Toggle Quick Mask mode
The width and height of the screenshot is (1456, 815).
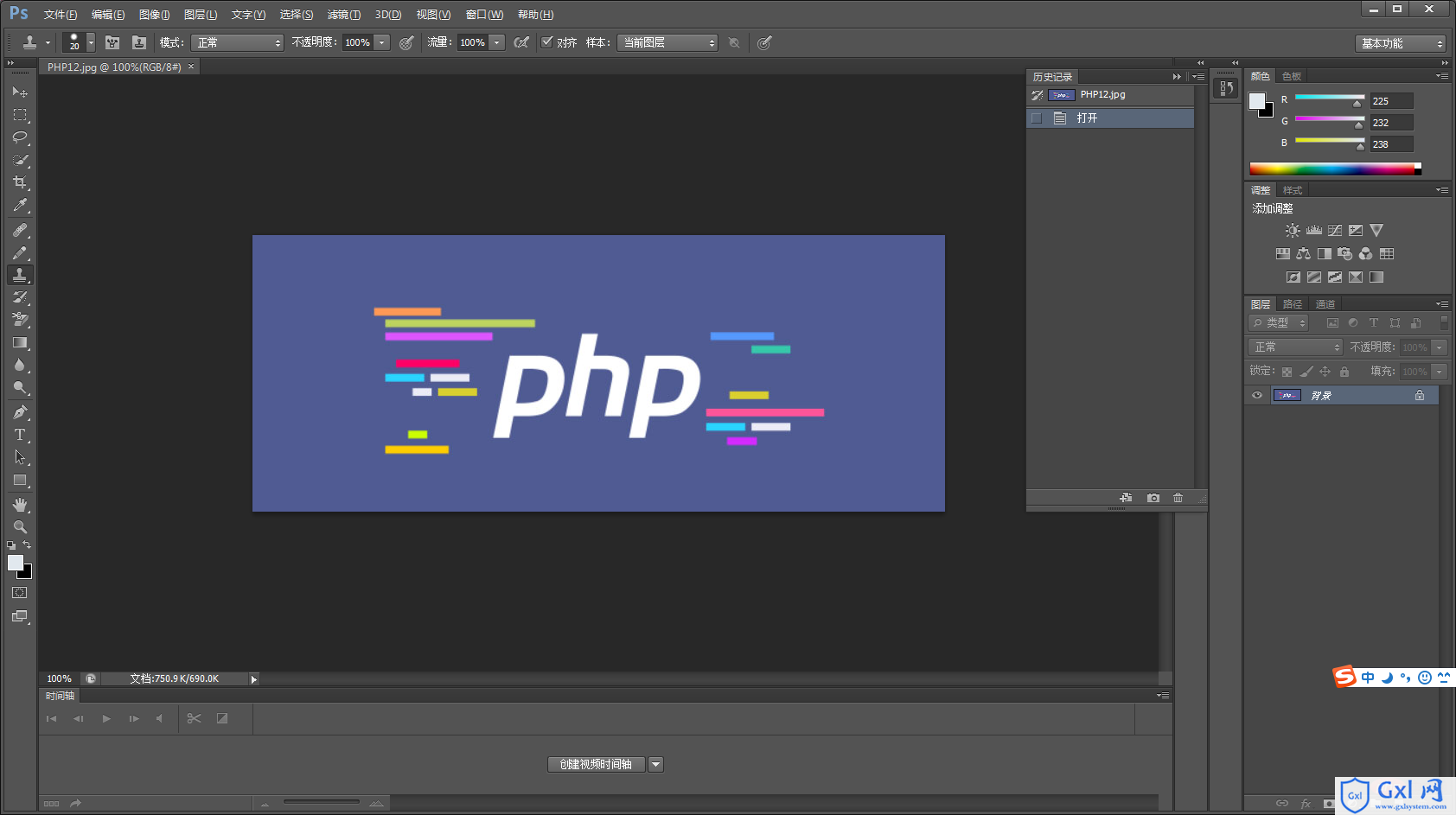point(19,593)
